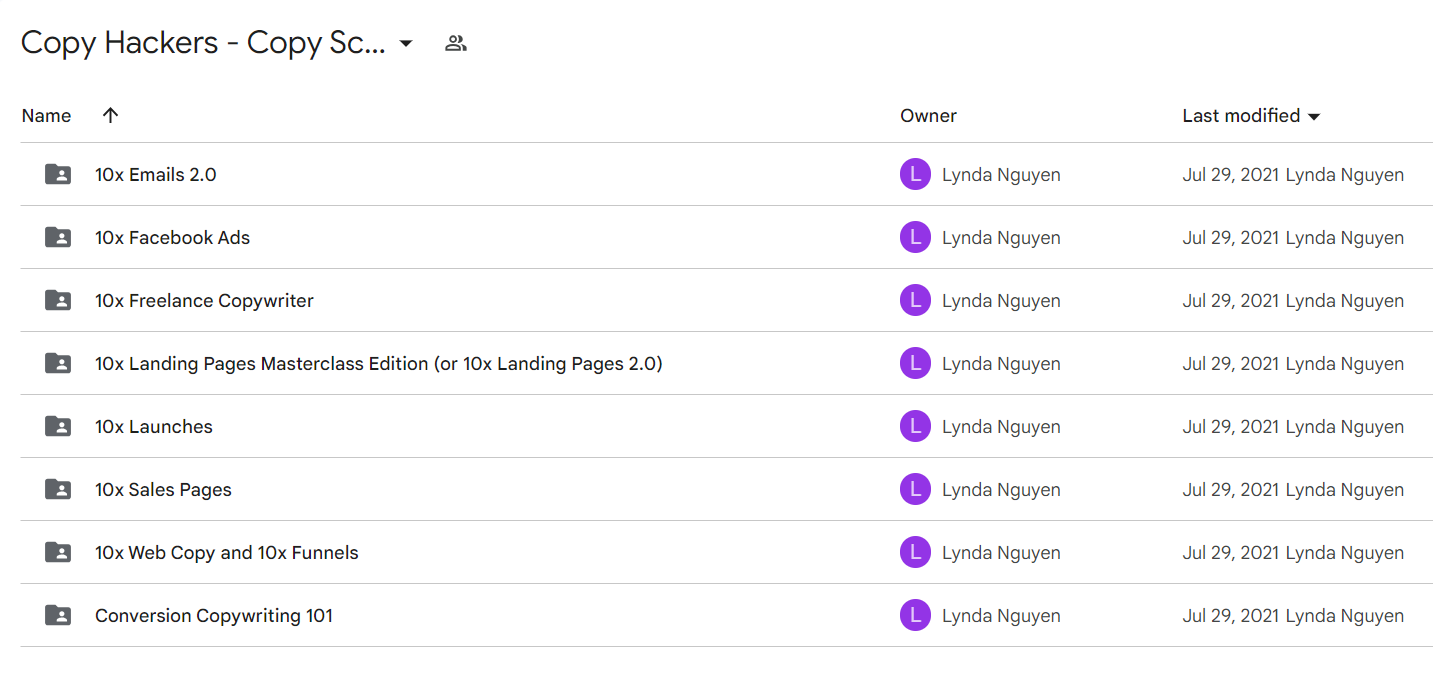
Task: Click the modified date for 10x Emails 2.0
Action: point(1231,175)
